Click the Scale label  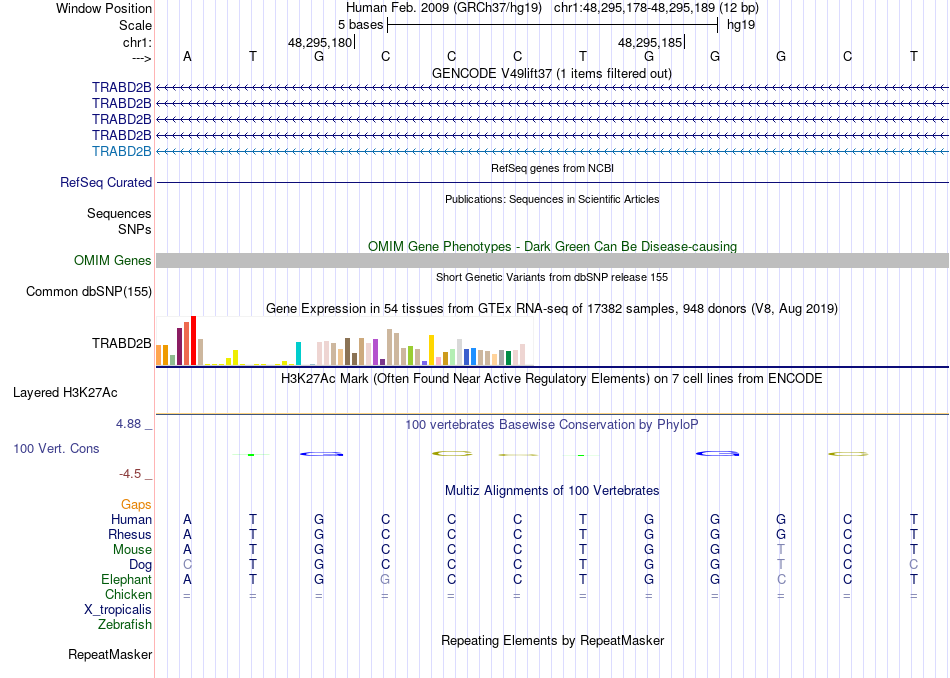tap(136, 25)
